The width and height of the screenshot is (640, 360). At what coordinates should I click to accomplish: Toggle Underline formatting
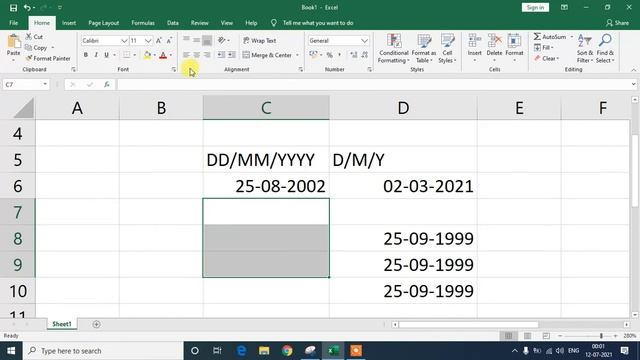click(x=107, y=55)
